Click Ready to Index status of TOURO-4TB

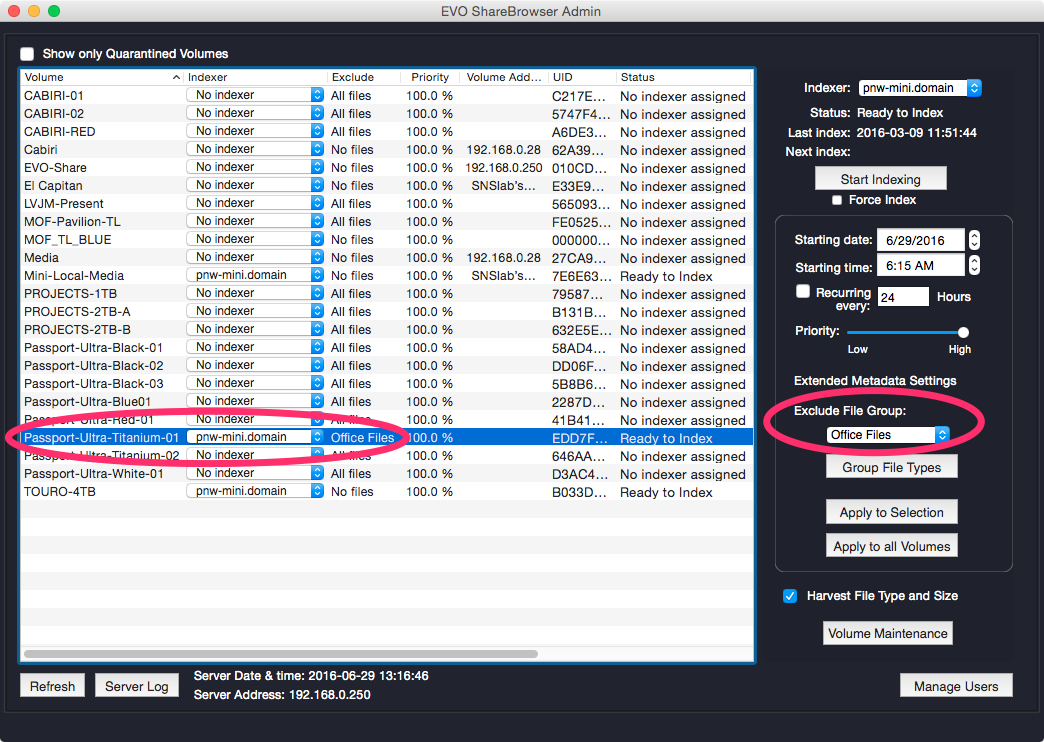(666, 492)
